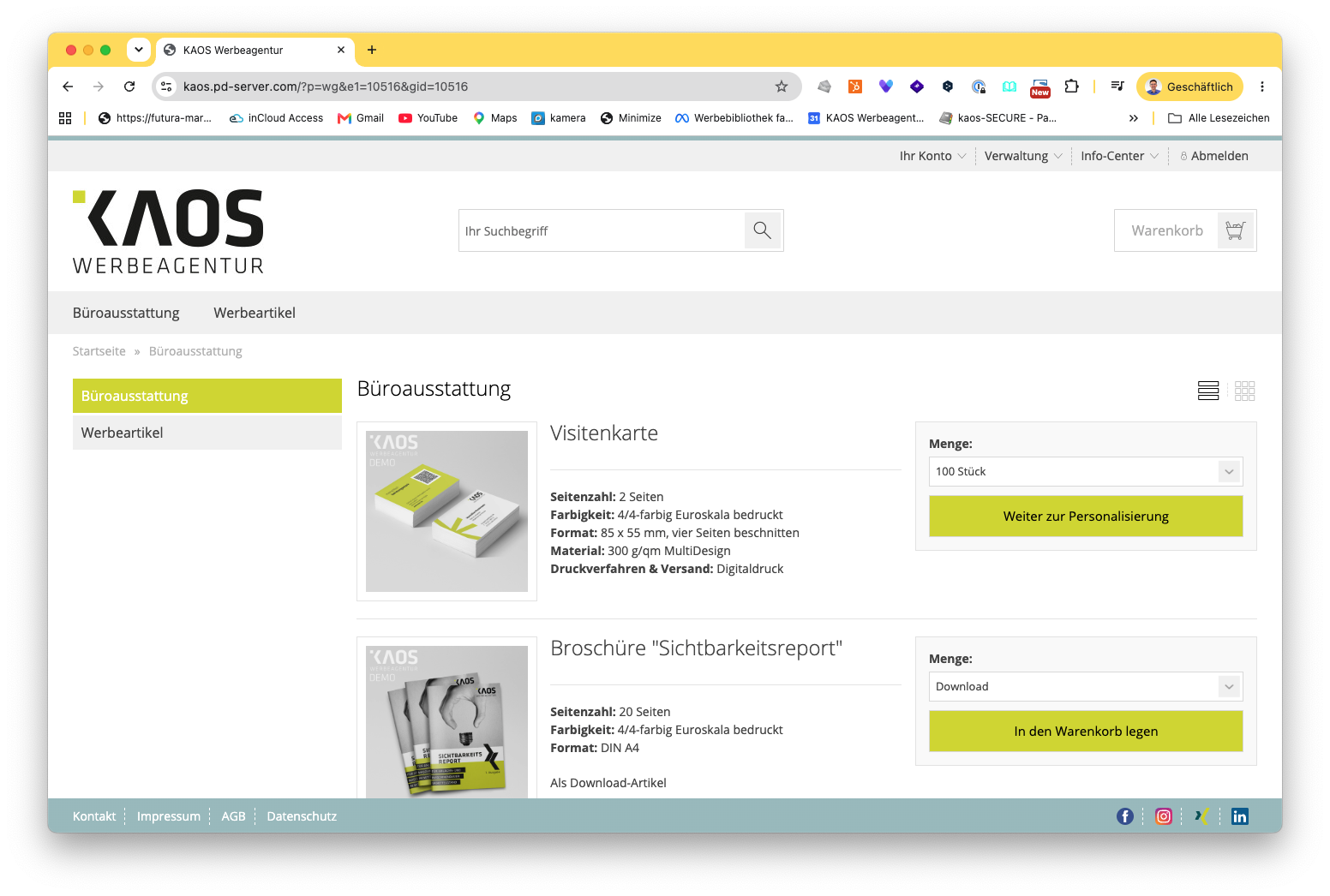Select Werbeartikel in the sidebar
This screenshot has width=1330, height=896.
207,433
